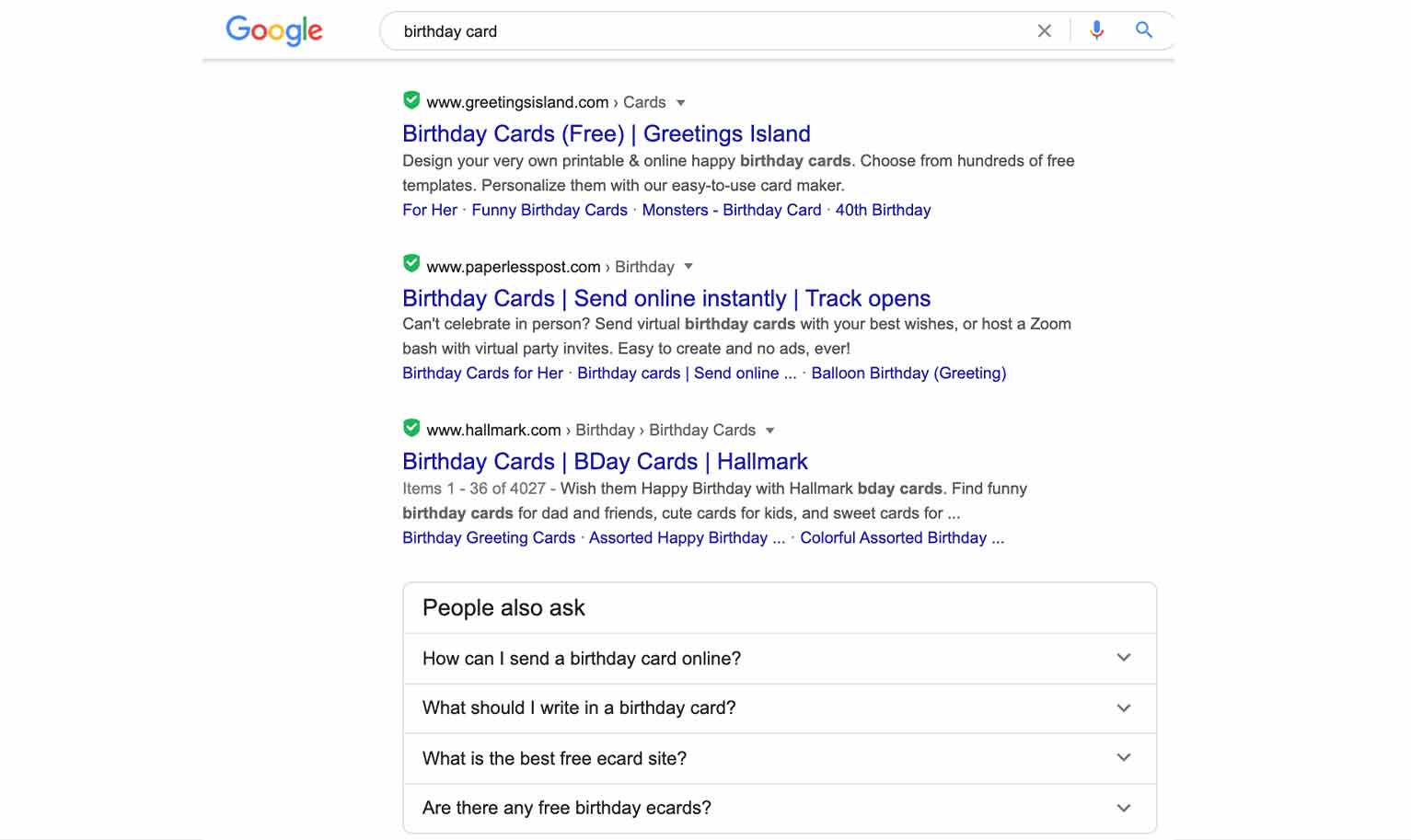Follow the "Assorted Happy Birthday ..." sitelink
Viewport: 1411px width, 840px height.
click(x=687, y=537)
